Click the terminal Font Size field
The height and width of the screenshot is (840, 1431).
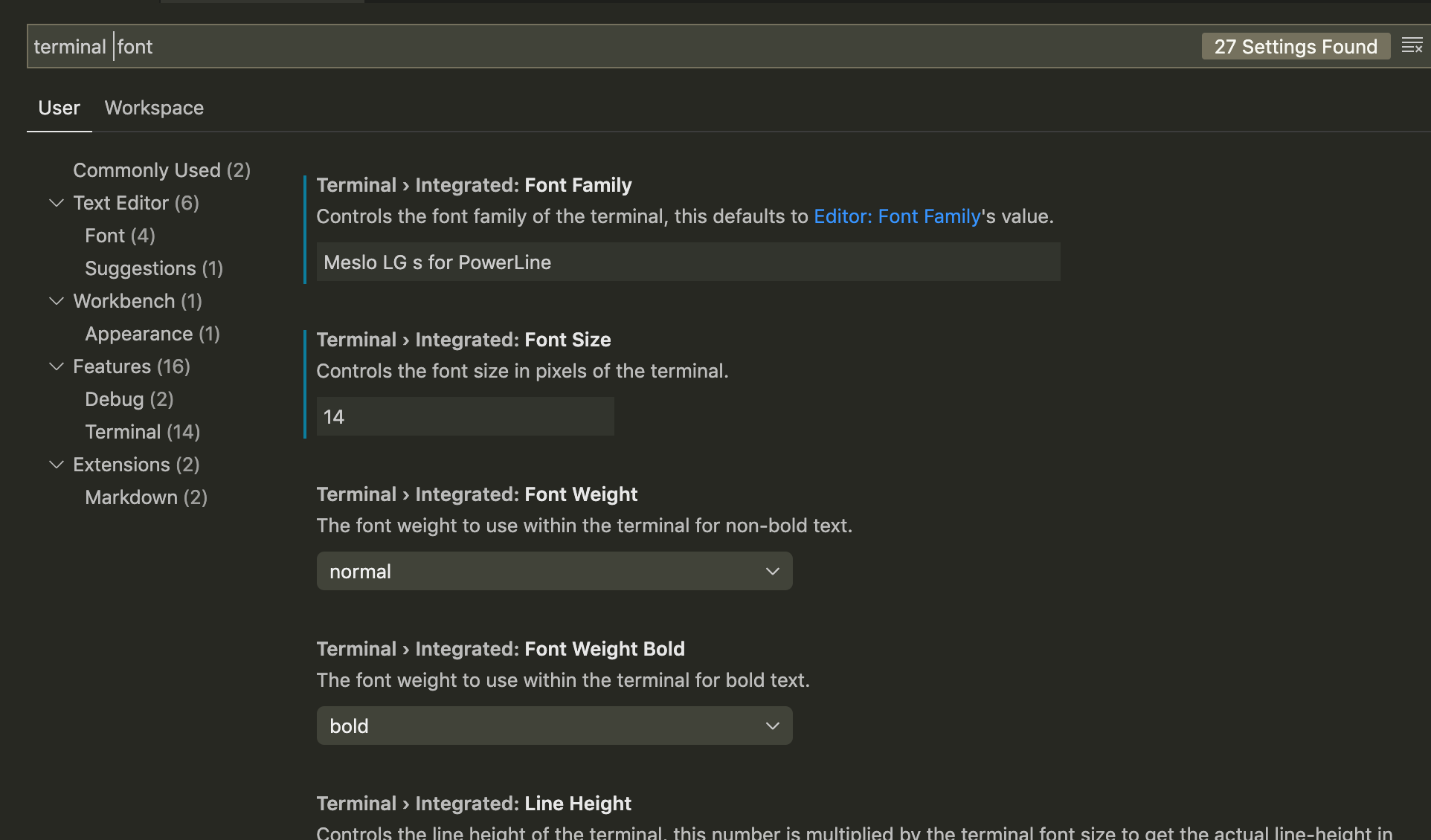[465, 416]
